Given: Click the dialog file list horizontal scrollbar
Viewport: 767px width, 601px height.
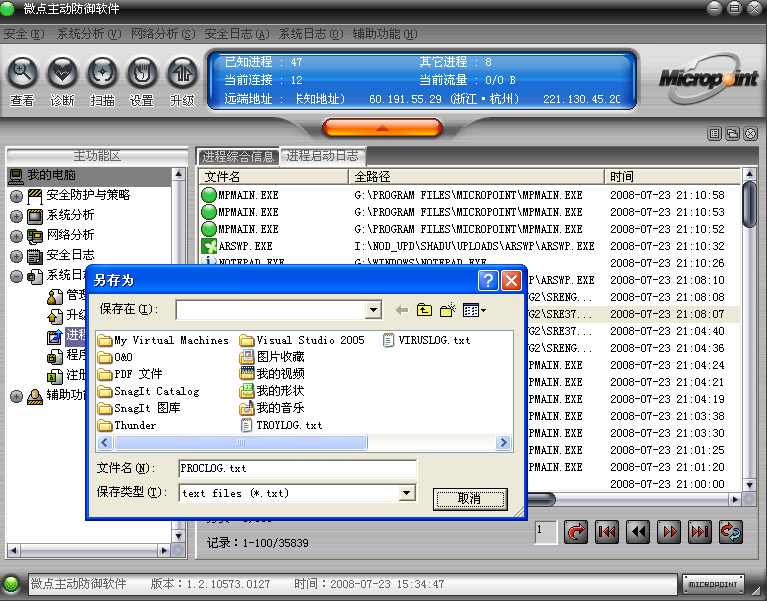Looking at the screenshot, I should pos(241,443).
